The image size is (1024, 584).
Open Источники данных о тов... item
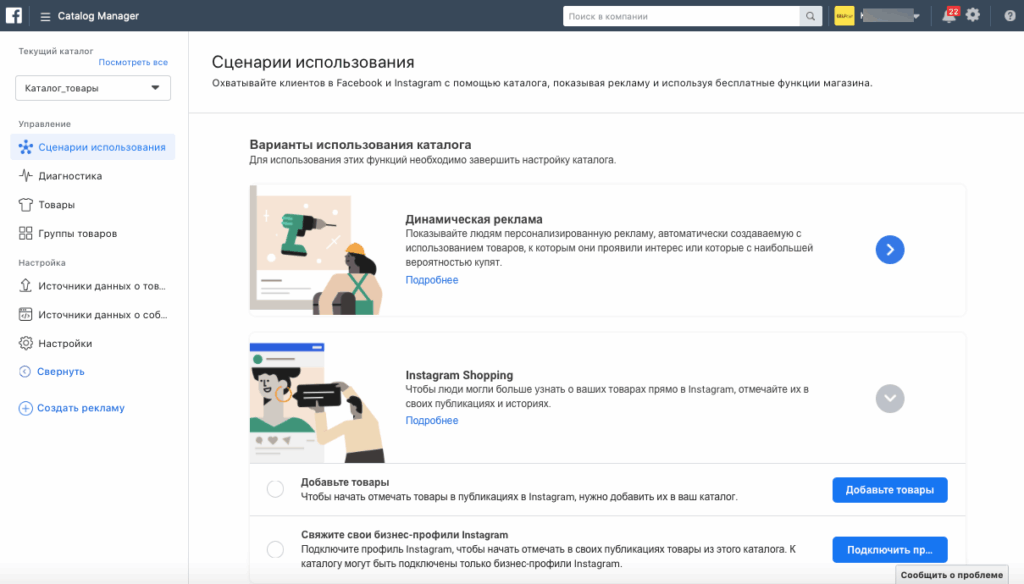(x=102, y=285)
